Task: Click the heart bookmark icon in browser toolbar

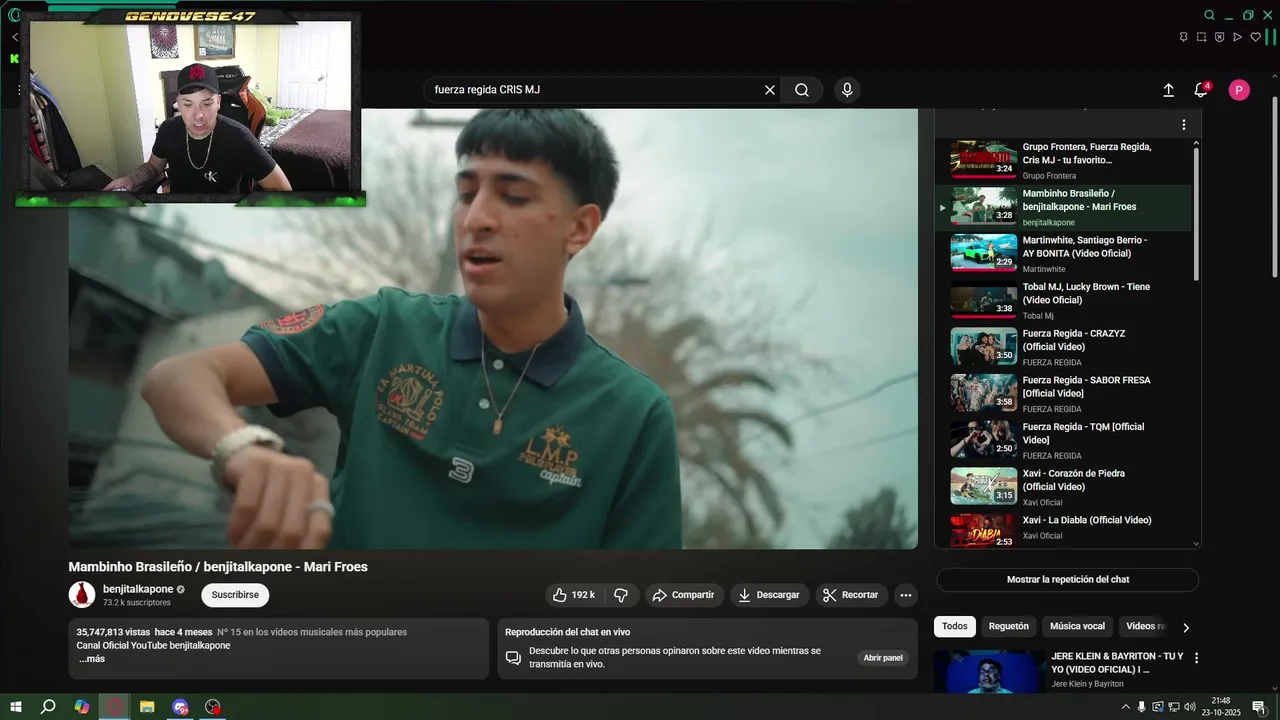Action: [1256, 37]
